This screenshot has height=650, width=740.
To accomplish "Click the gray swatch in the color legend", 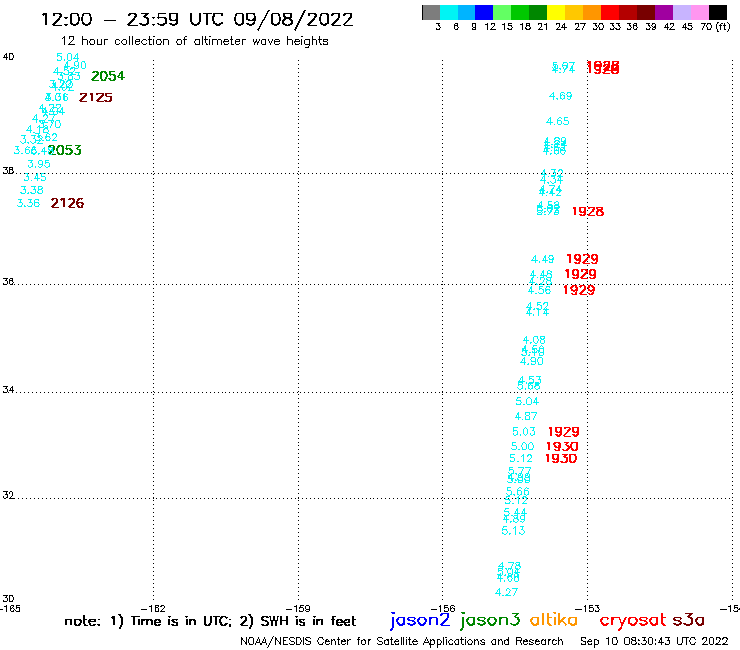I will [431, 12].
